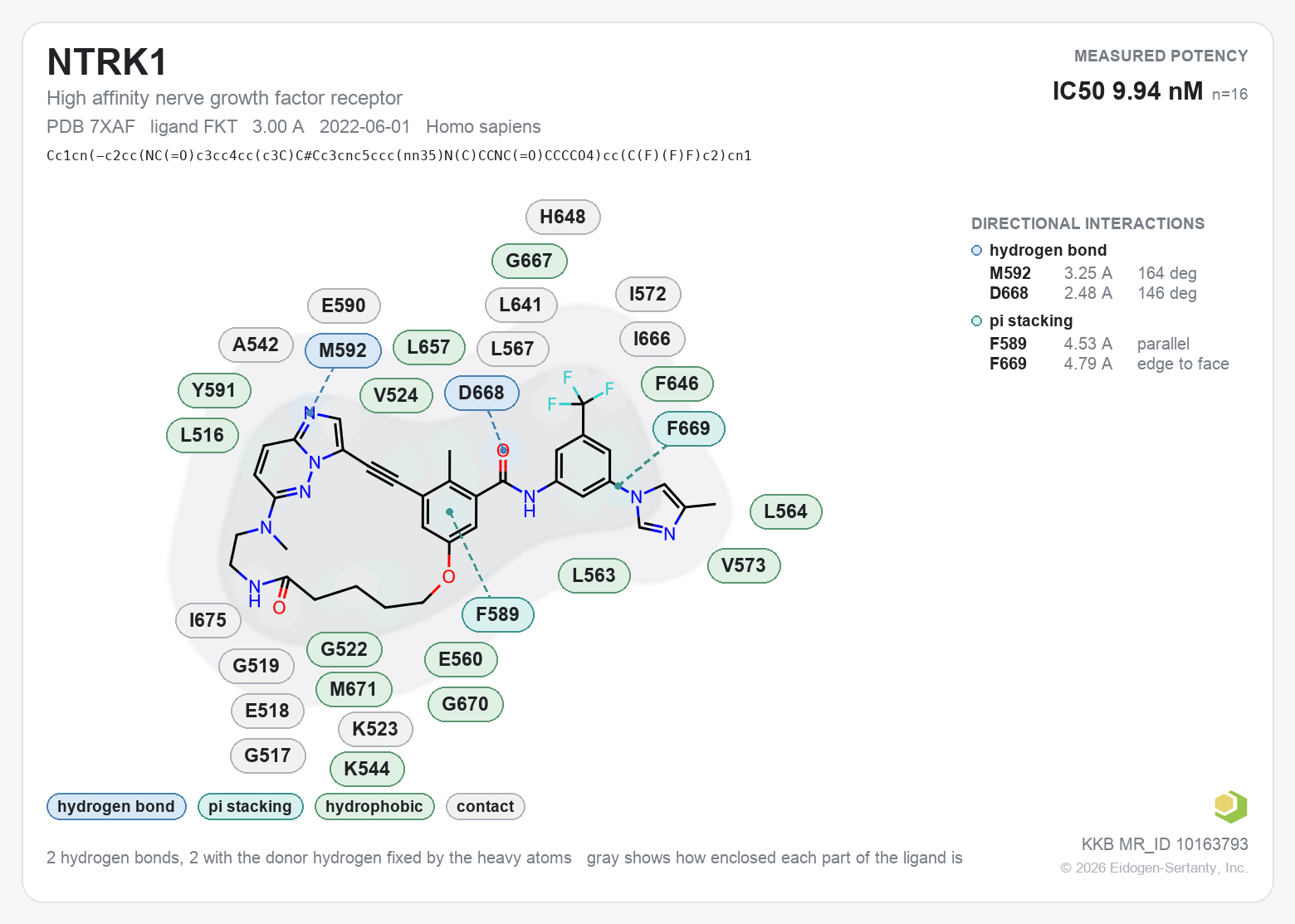The height and width of the screenshot is (924, 1295).
Task: Click the contact legend pill
Action: click(486, 806)
